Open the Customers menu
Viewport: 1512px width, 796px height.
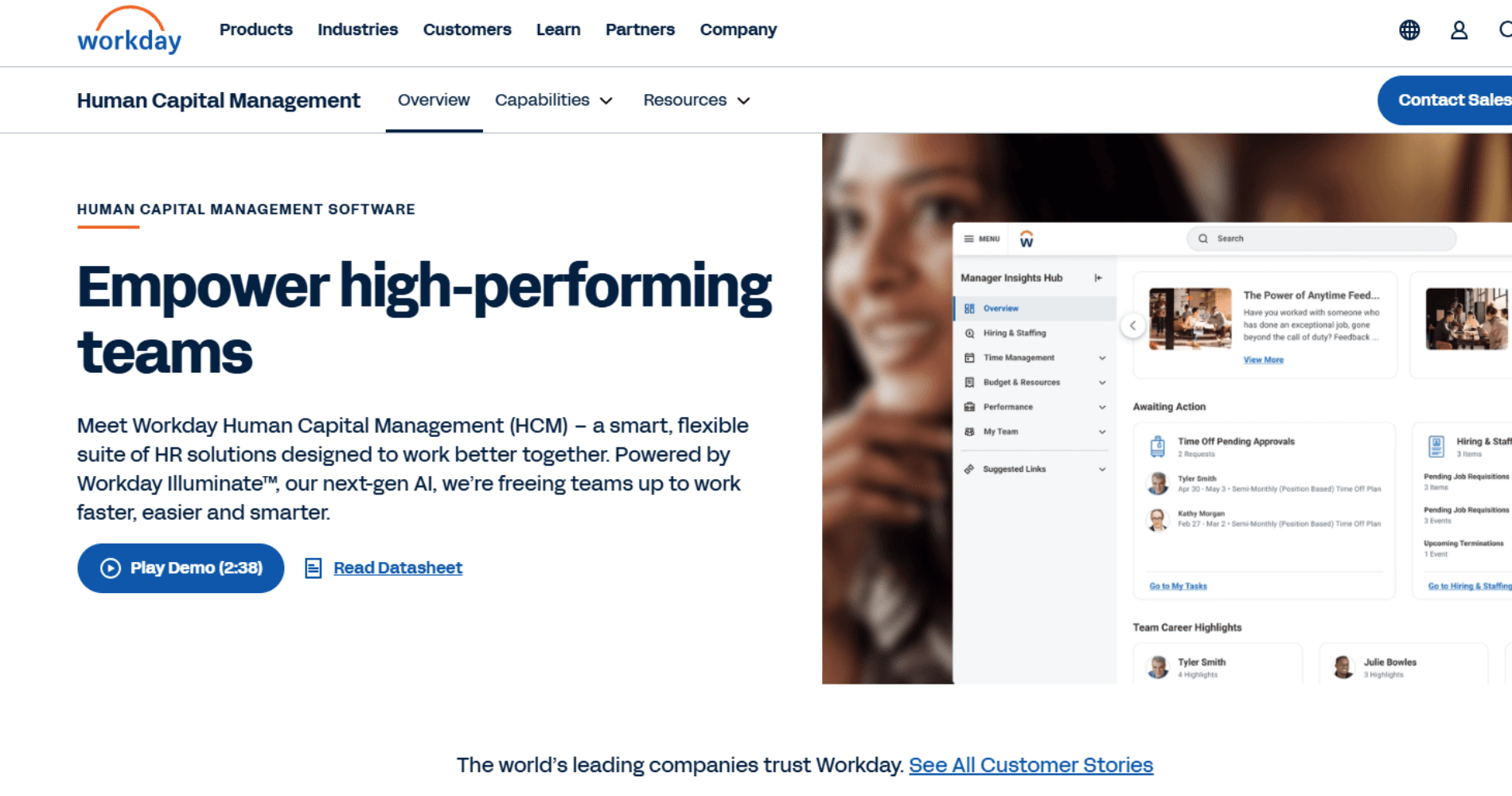coord(467,29)
